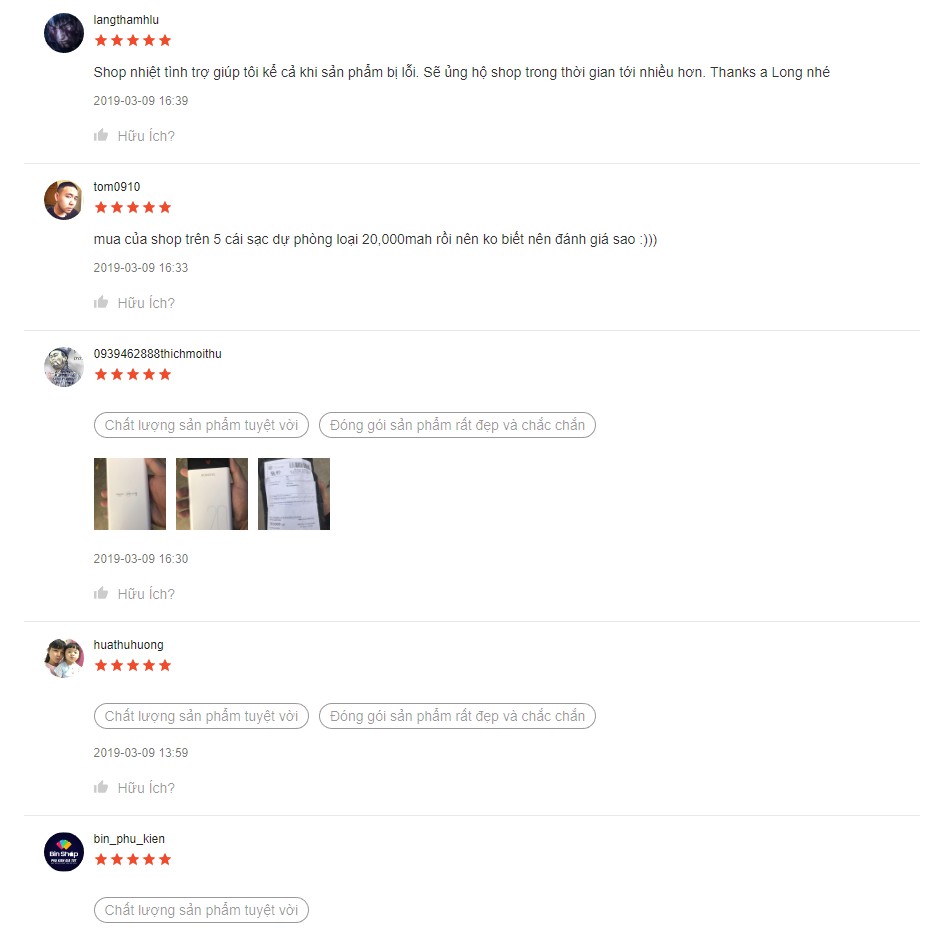Click thumbs-up icon under huathuhuong's review

pyautogui.click(x=101, y=787)
